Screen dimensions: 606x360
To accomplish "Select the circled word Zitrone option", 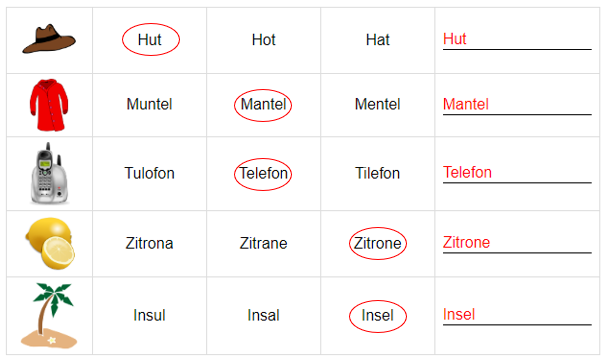I will click(x=378, y=243).
